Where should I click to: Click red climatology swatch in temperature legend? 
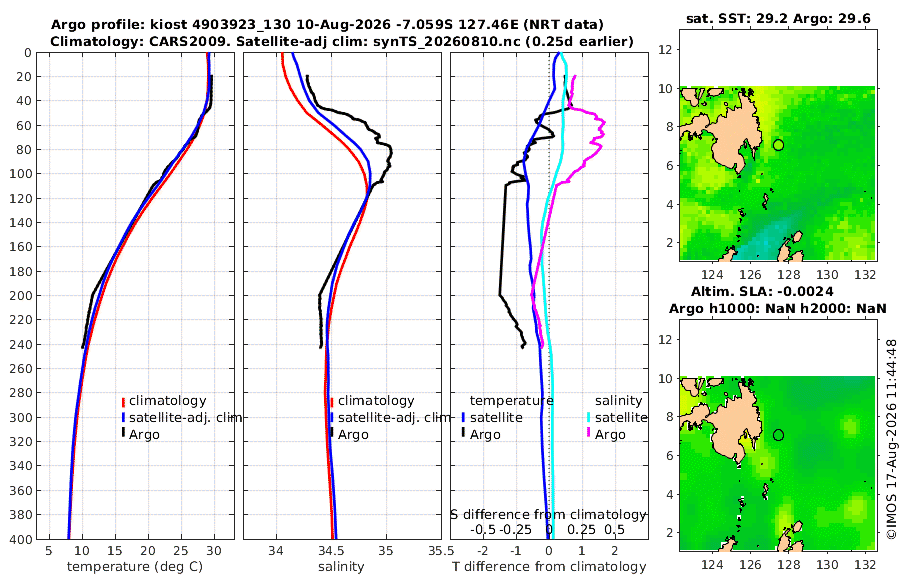click(123, 401)
